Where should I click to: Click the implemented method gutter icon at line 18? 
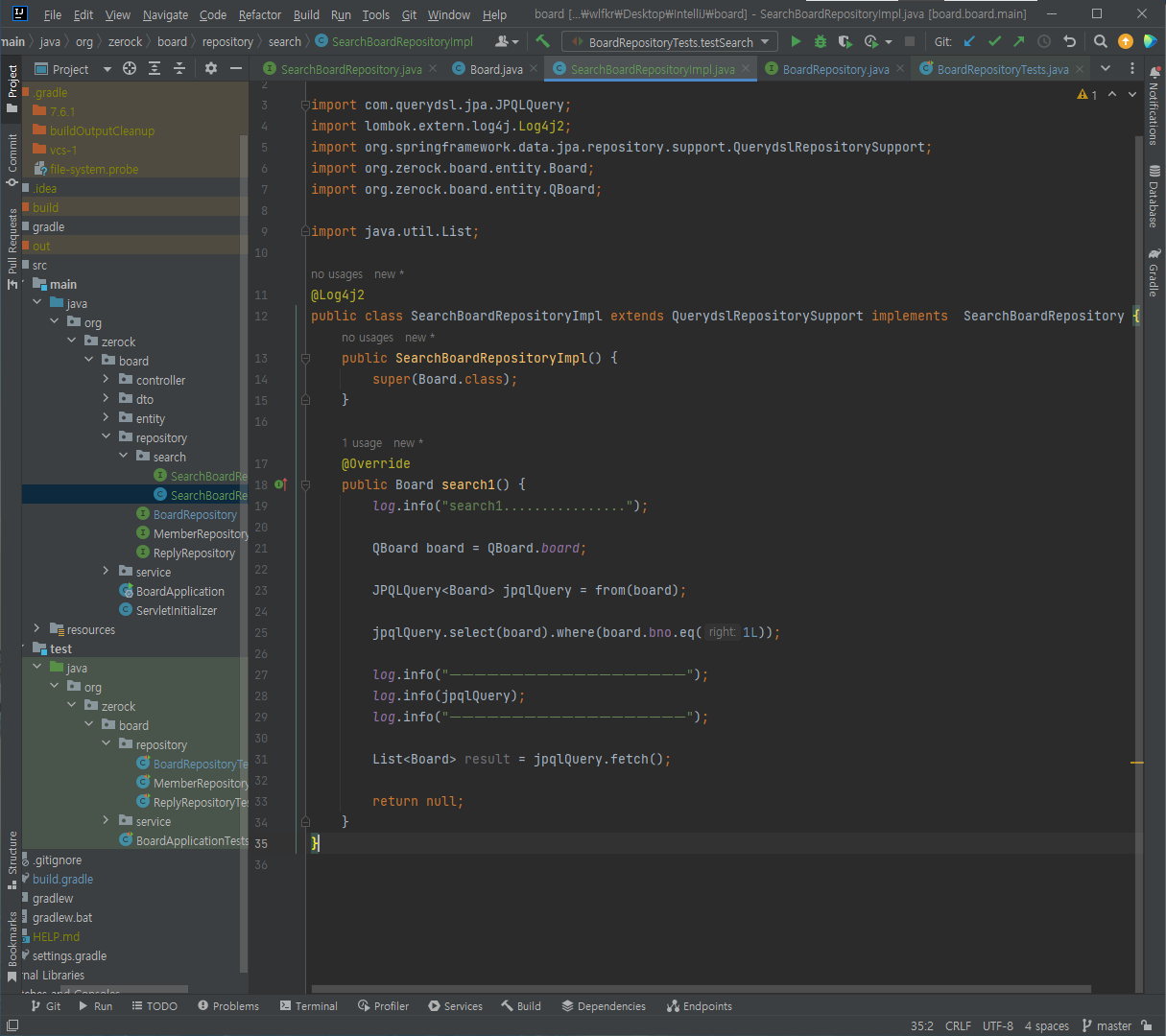click(280, 484)
